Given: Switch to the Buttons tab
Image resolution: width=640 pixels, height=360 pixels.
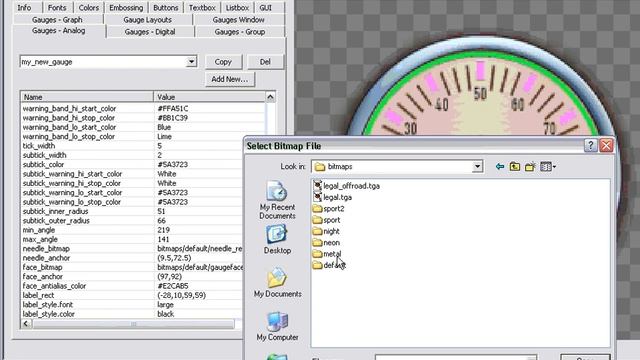Looking at the screenshot, I should pyautogui.click(x=165, y=7).
